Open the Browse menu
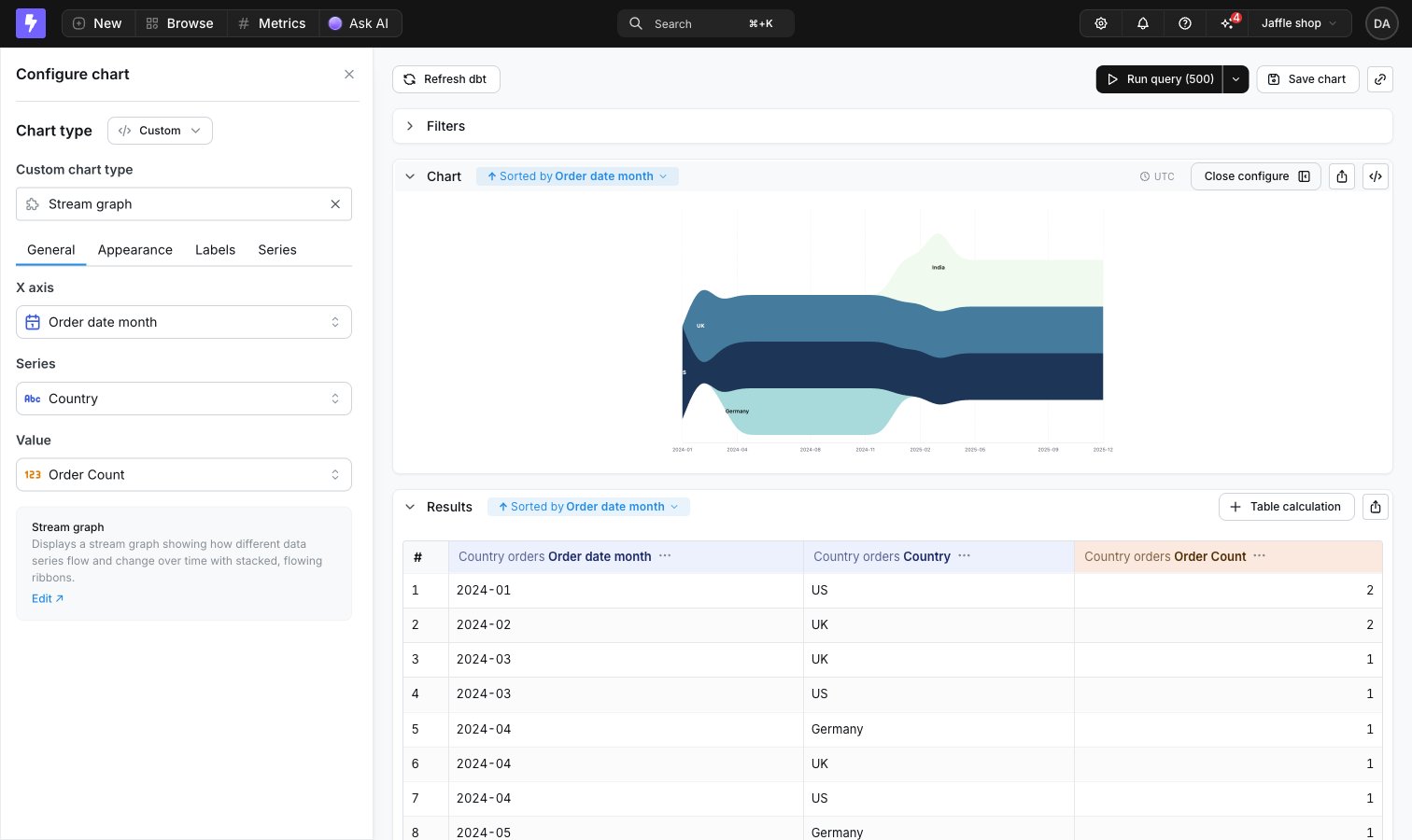 click(180, 23)
